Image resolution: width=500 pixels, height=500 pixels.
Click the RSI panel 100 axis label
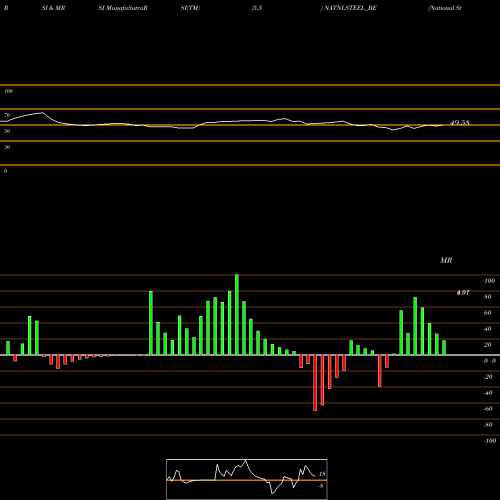coord(8,91)
